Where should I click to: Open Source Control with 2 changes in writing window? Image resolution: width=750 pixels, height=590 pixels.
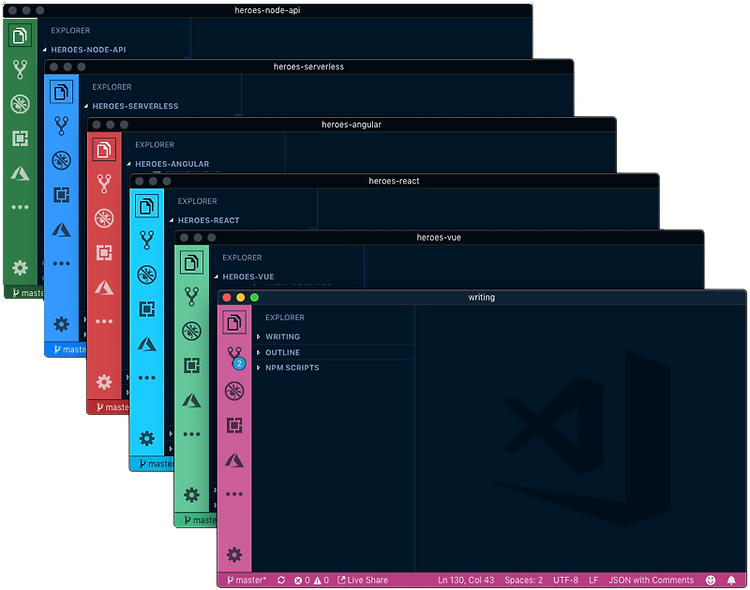click(x=235, y=357)
